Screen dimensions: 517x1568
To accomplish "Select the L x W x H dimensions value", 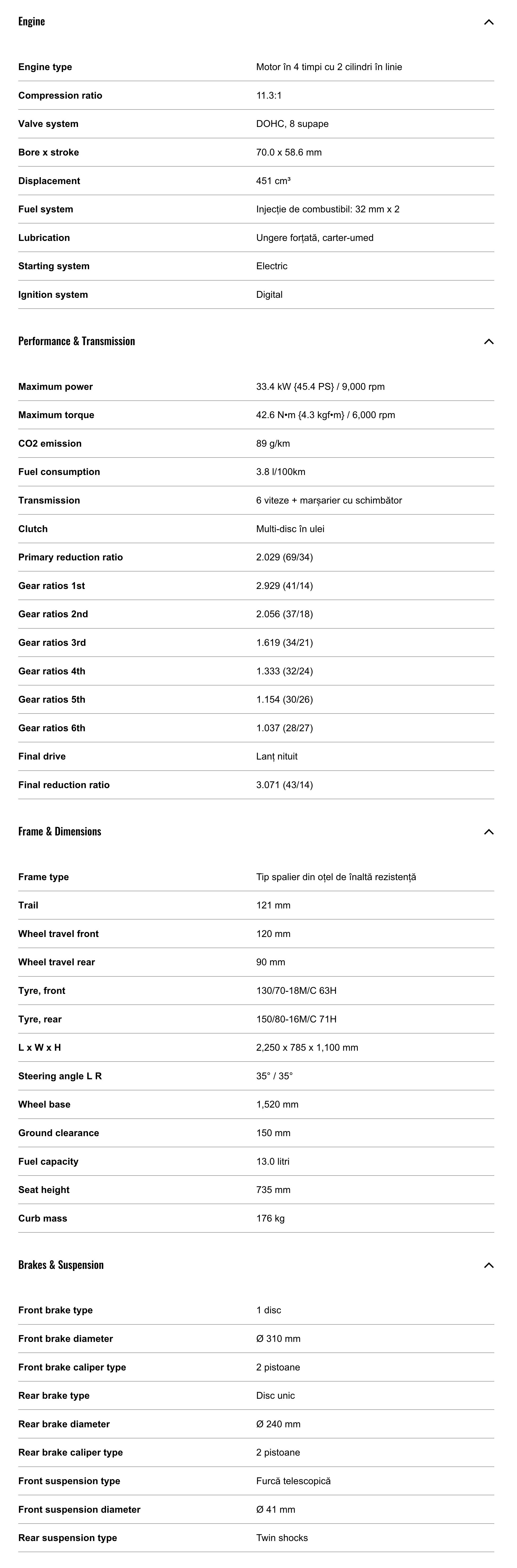I will tap(307, 1048).
